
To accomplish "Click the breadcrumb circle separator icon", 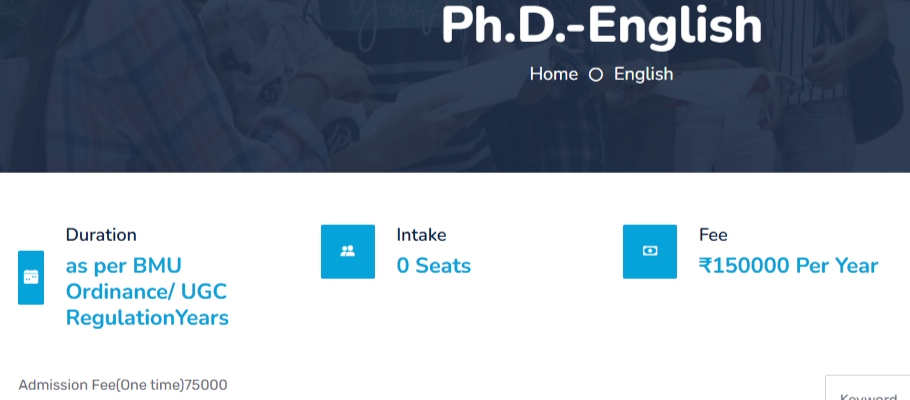I will point(596,75).
